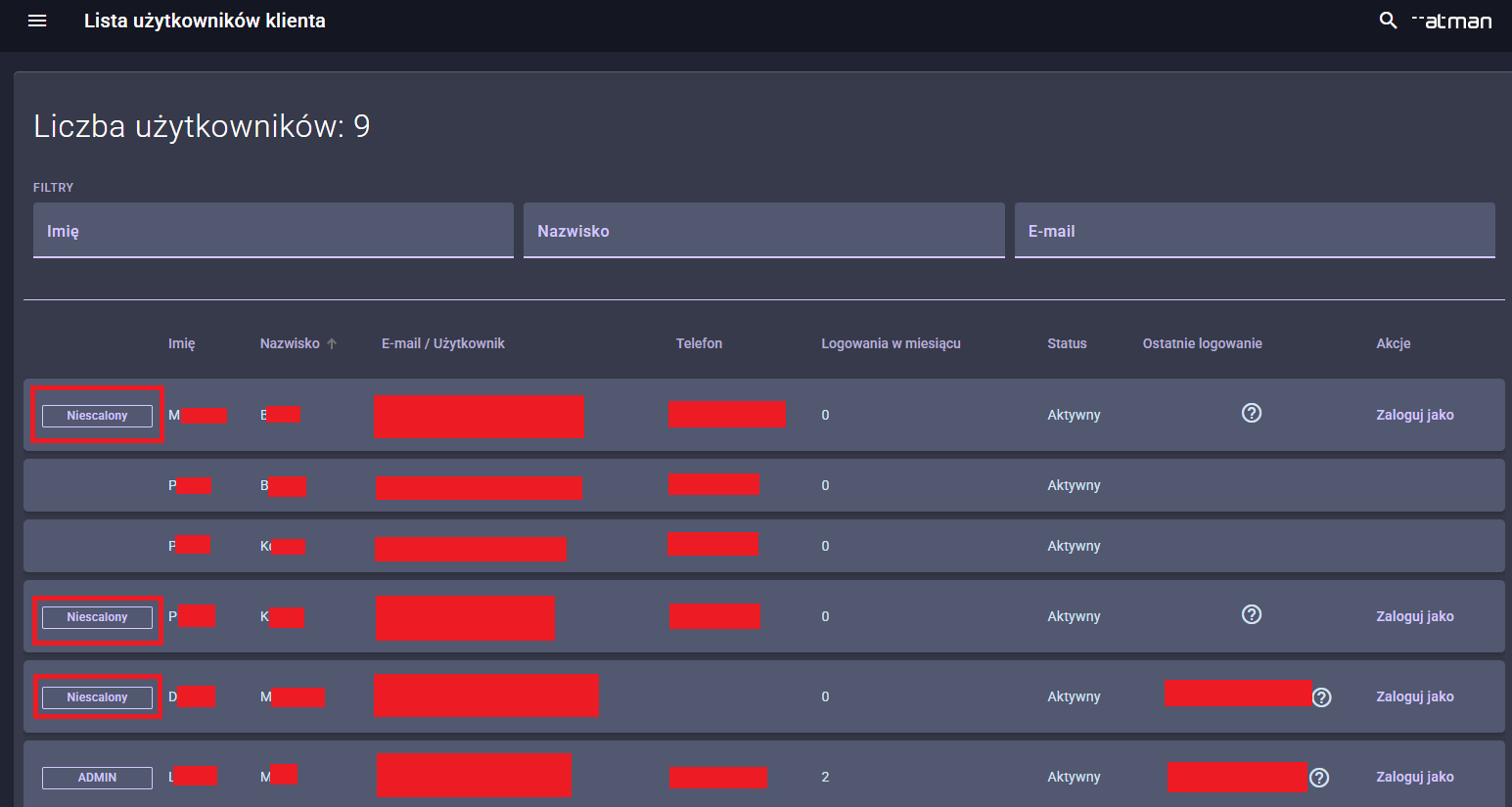Click the atman logo
Viewport: 1512px width, 807px height.
click(x=1452, y=21)
